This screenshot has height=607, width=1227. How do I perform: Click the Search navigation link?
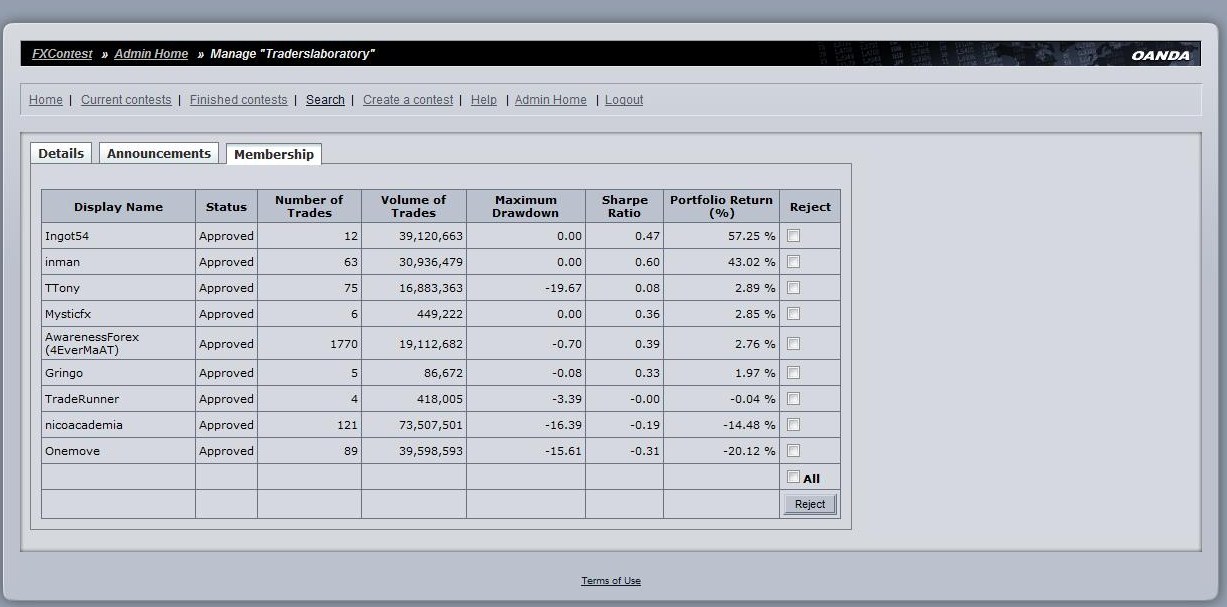click(x=325, y=100)
